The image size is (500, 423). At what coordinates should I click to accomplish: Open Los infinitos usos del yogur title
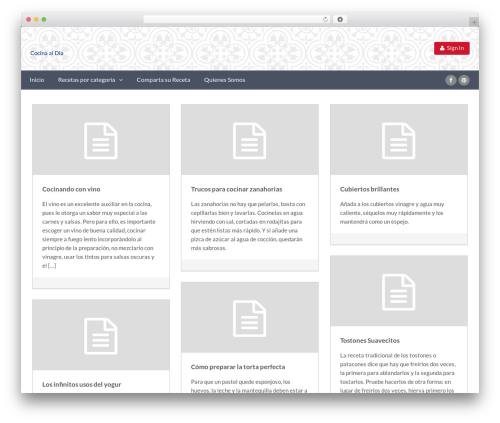tap(81, 385)
